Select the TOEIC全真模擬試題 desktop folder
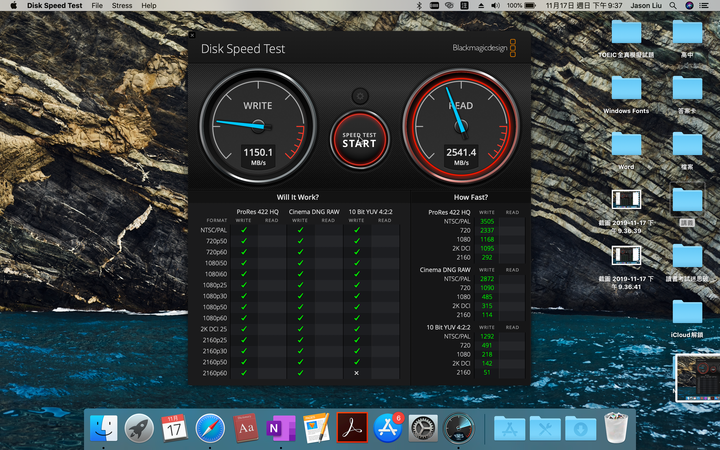Viewport: 720px width, 450px height. tap(626, 32)
